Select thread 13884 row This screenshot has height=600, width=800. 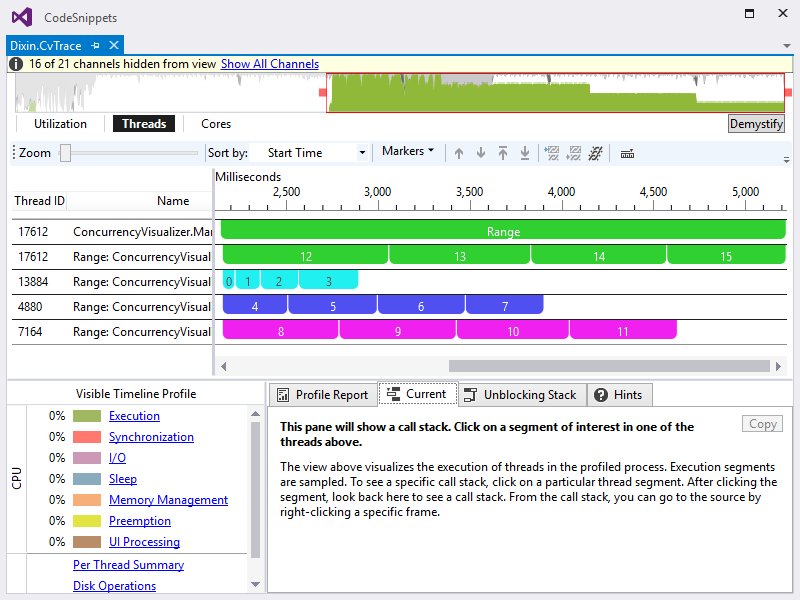112,282
